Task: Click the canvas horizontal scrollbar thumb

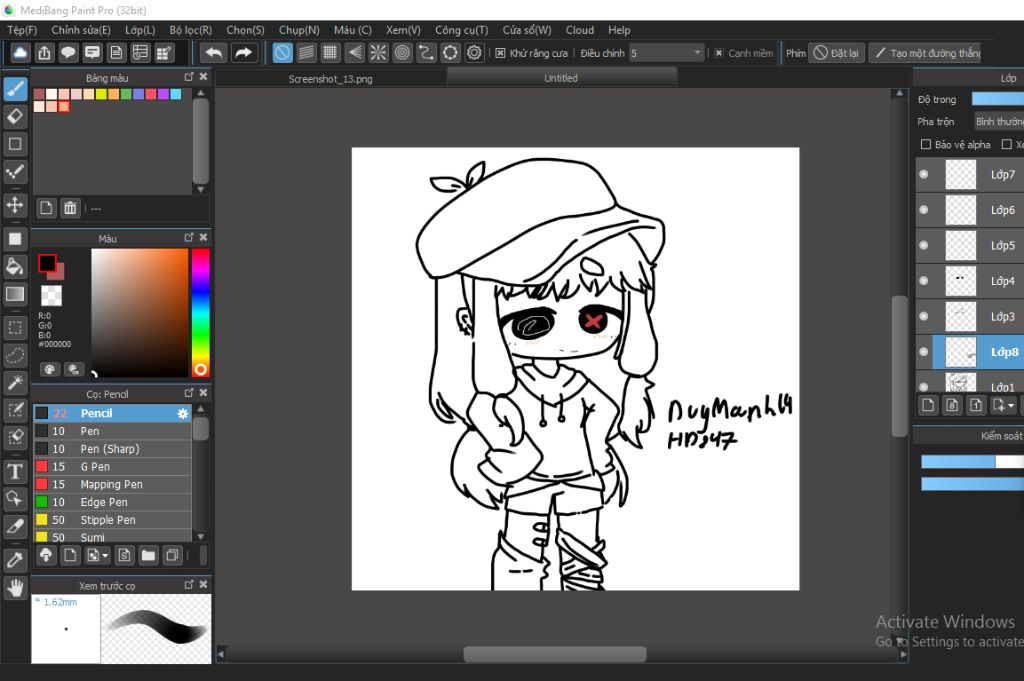Action: pyautogui.click(x=555, y=654)
